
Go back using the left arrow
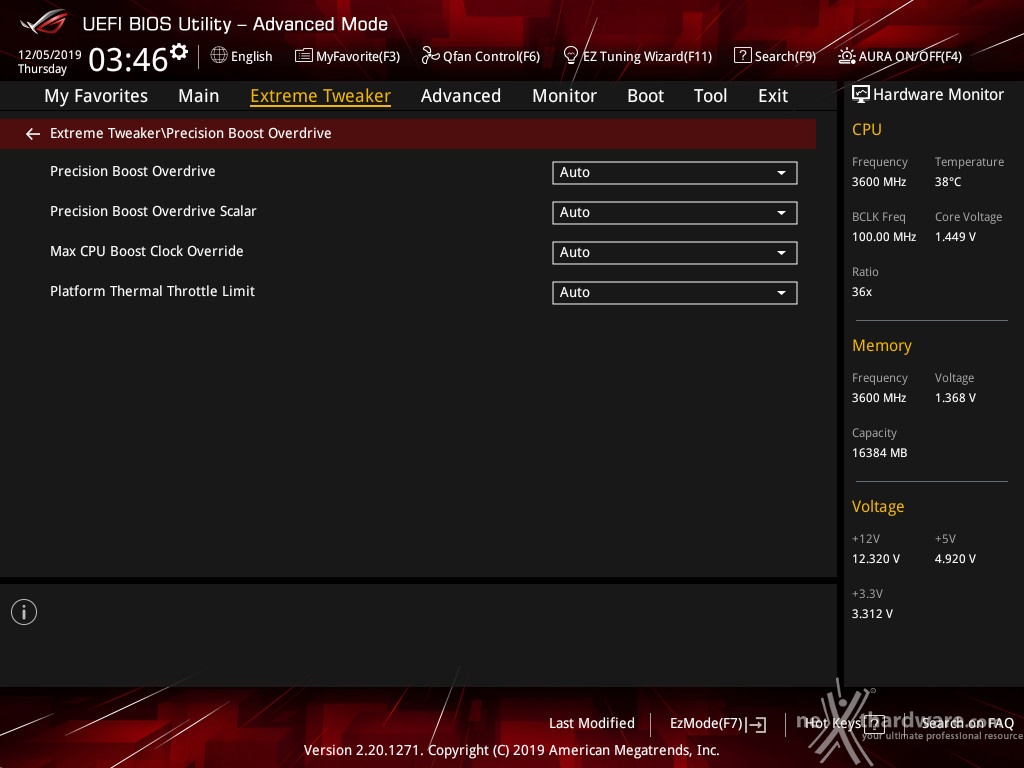pos(33,134)
